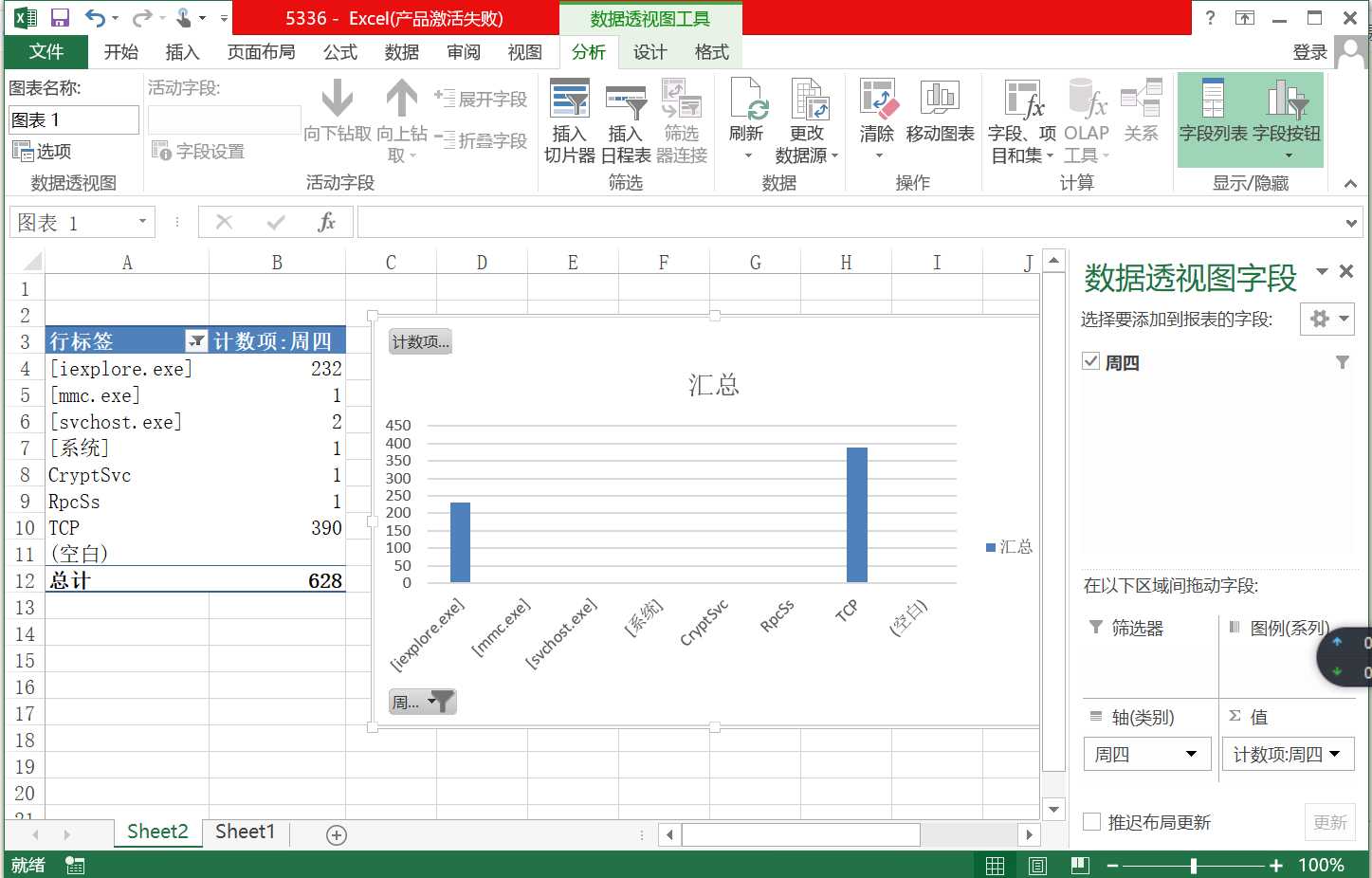Switch to the 格式 tab

click(712, 52)
